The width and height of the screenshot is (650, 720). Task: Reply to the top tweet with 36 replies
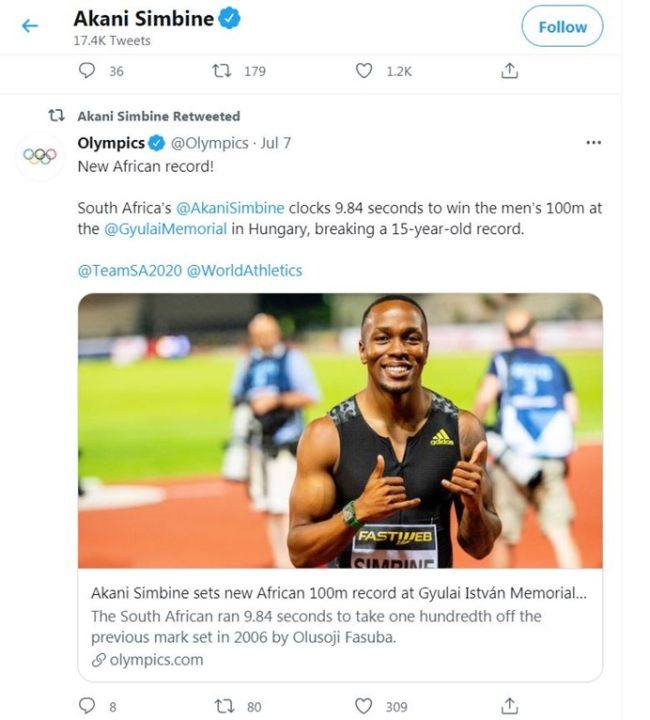click(x=88, y=71)
